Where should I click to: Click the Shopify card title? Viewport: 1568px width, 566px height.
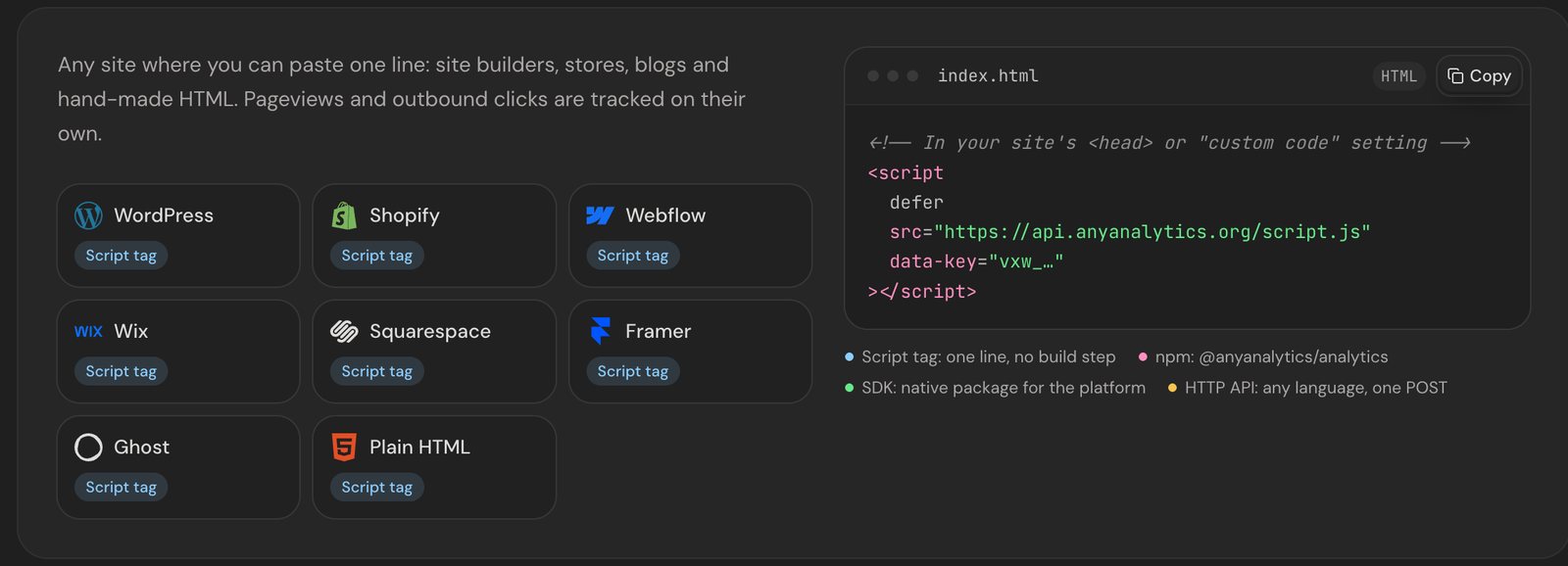coord(404,215)
